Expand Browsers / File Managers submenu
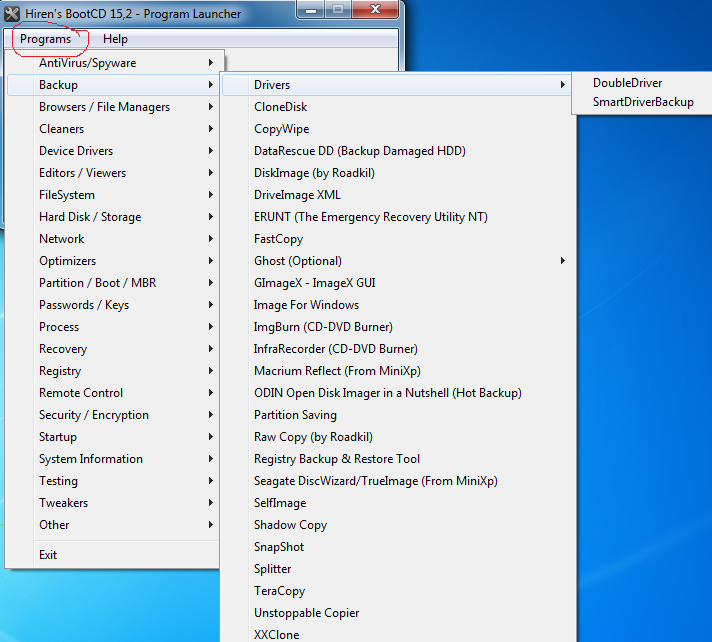 114,107
